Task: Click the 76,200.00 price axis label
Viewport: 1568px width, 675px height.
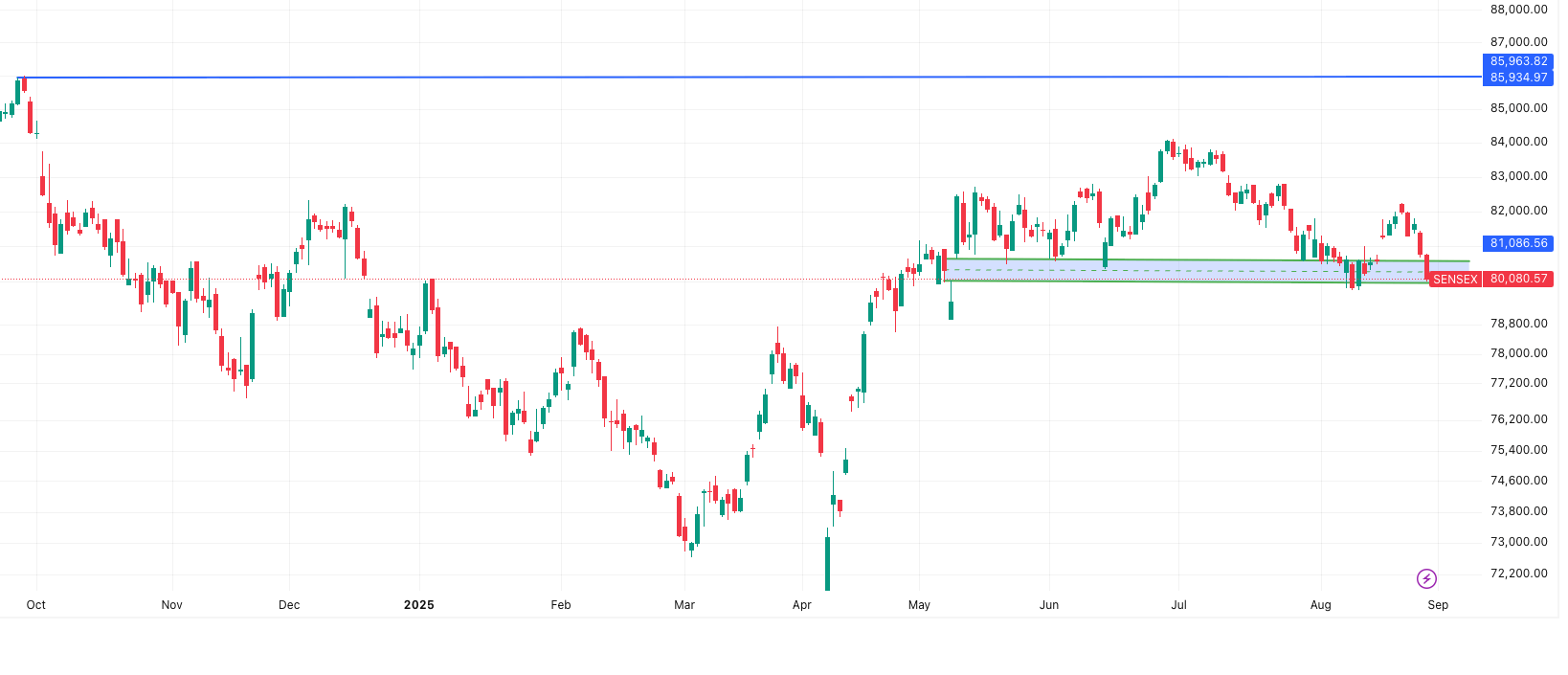Action: 1518,419
